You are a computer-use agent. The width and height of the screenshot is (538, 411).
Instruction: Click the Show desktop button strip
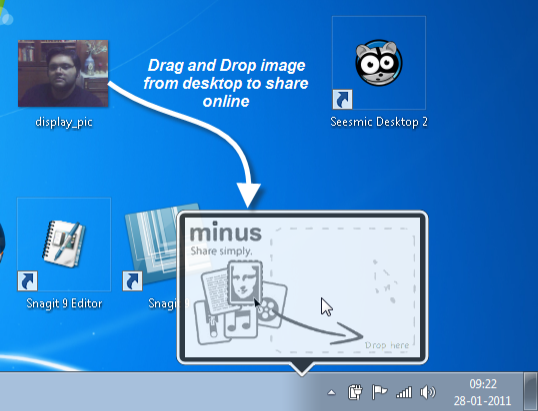531,391
